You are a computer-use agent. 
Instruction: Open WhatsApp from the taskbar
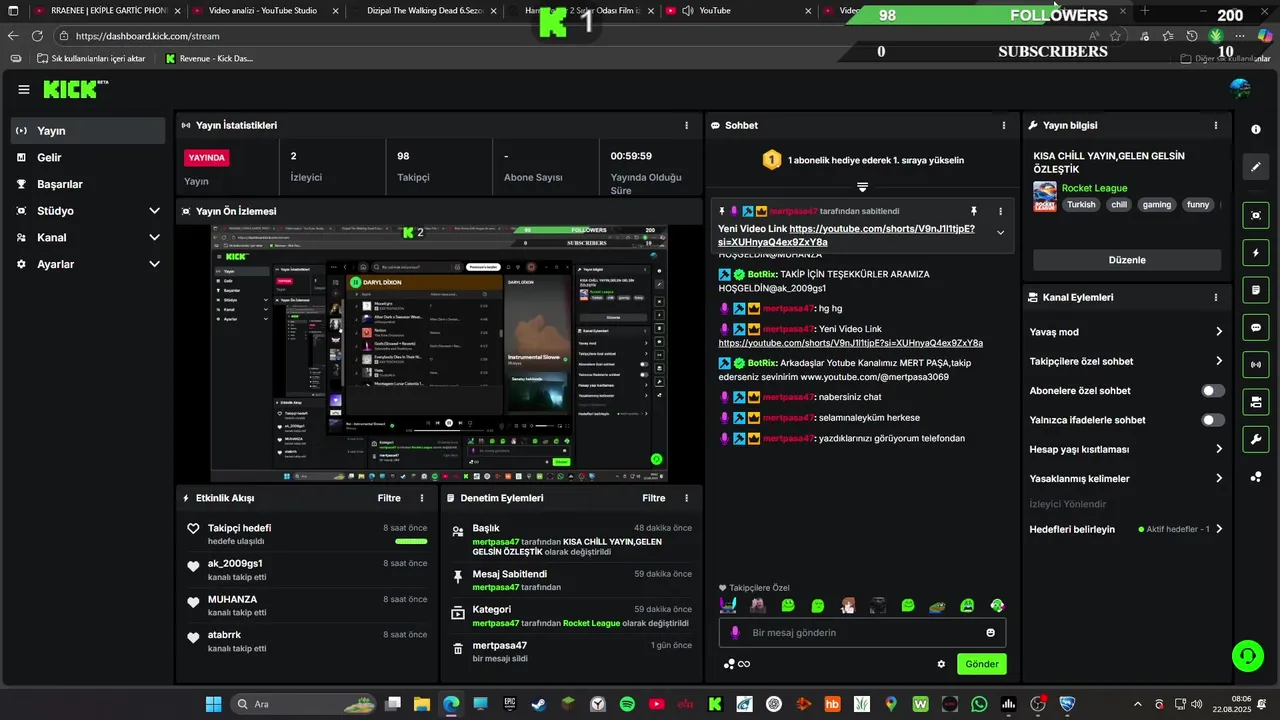[979, 704]
